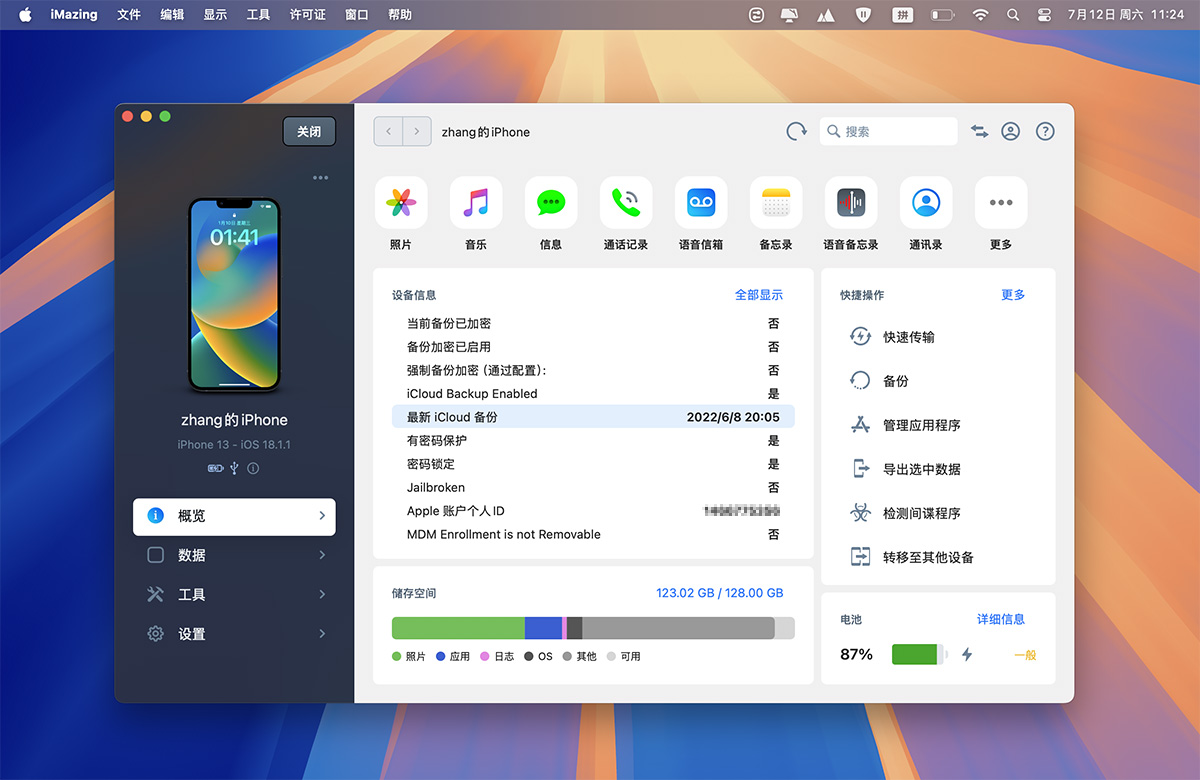Click the device info circle icon under iPhone 13
Image resolution: width=1200 pixels, height=780 pixels.
[x=253, y=468]
